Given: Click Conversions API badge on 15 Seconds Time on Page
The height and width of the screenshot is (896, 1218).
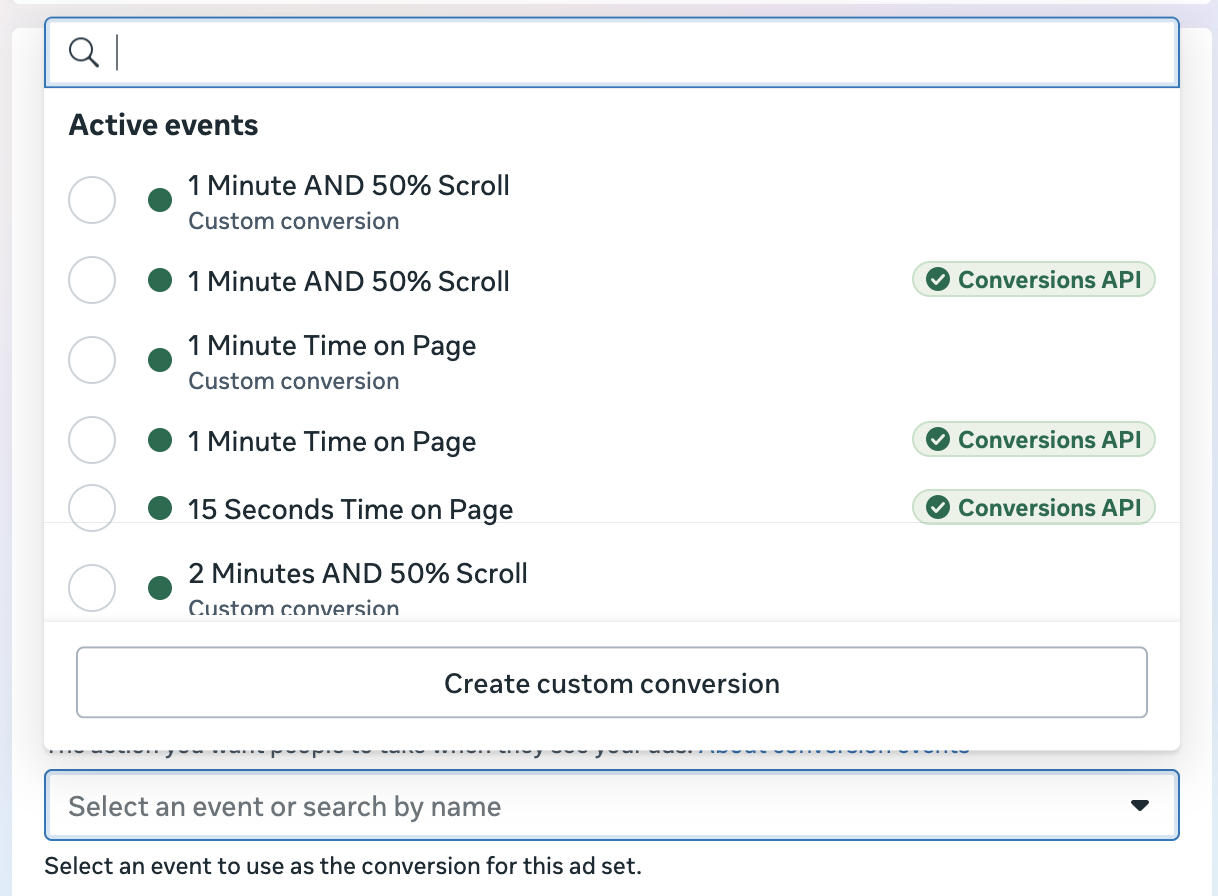Looking at the screenshot, I should 1033,507.
